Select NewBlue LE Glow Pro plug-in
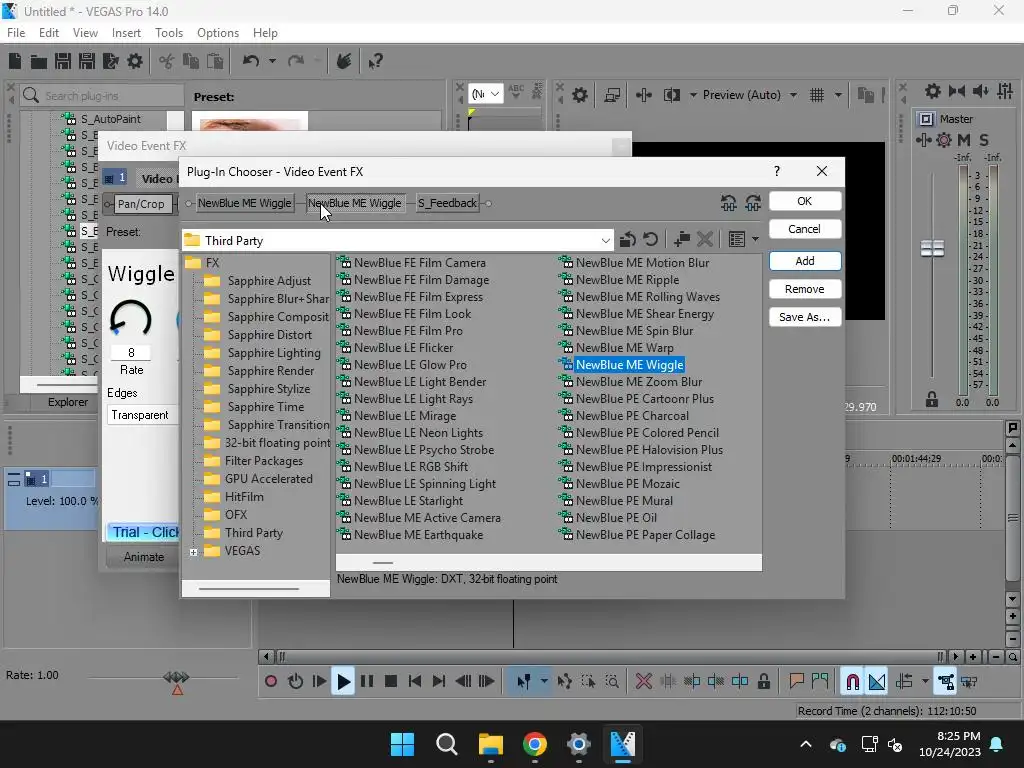 click(410, 365)
